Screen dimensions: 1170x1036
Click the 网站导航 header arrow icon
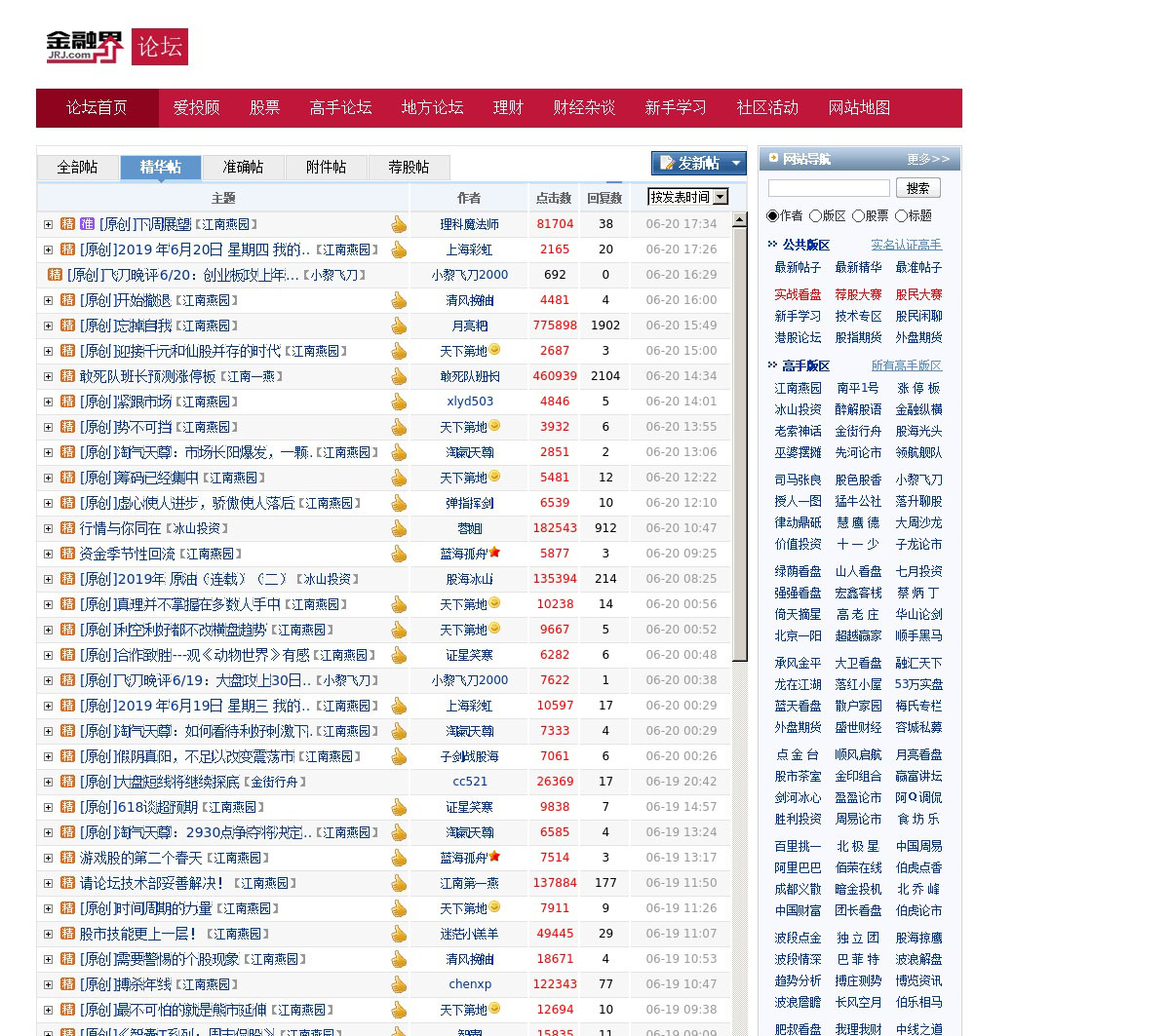point(773,158)
